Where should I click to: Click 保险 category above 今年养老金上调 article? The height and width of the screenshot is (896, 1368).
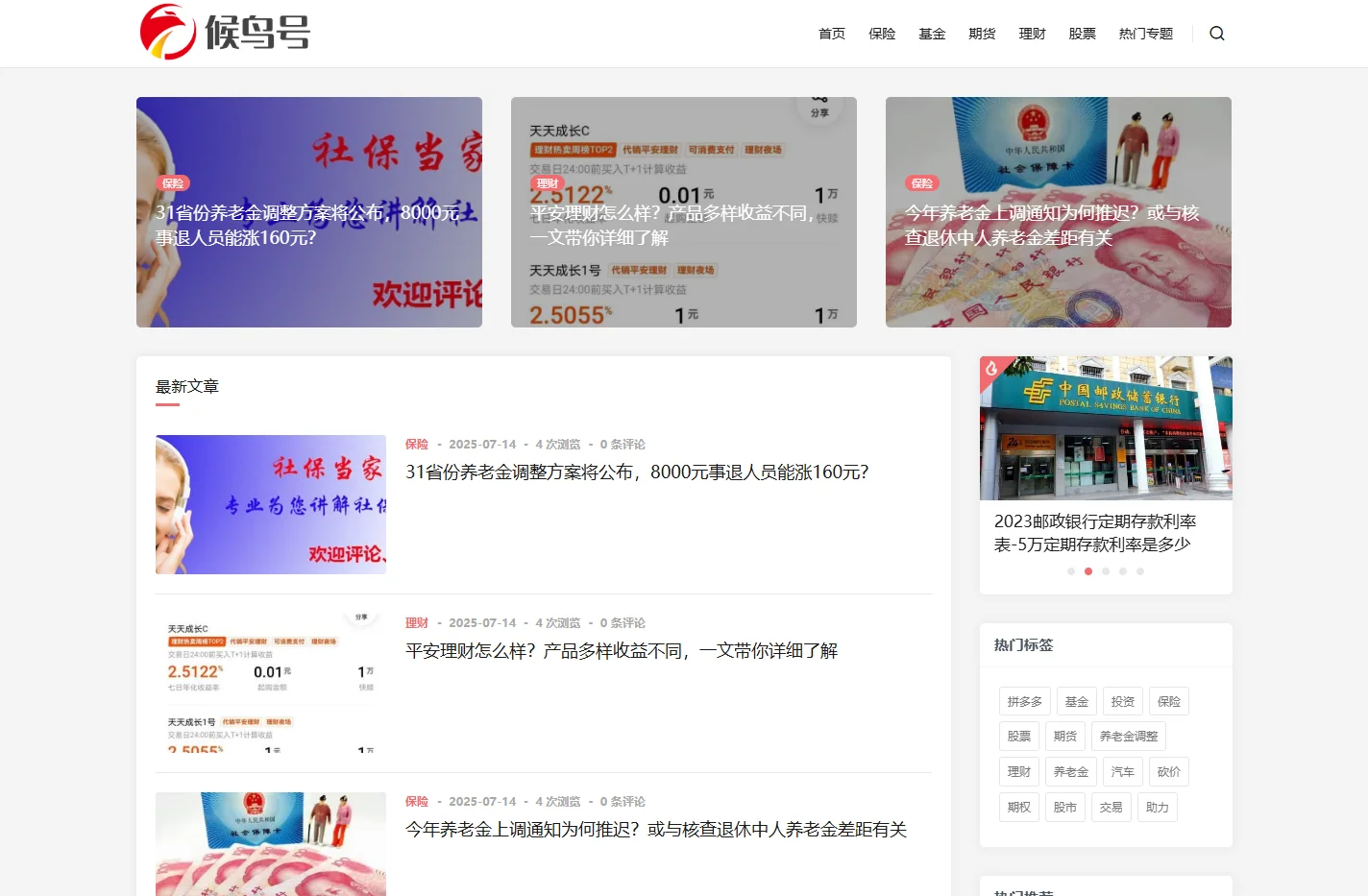click(x=417, y=801)
